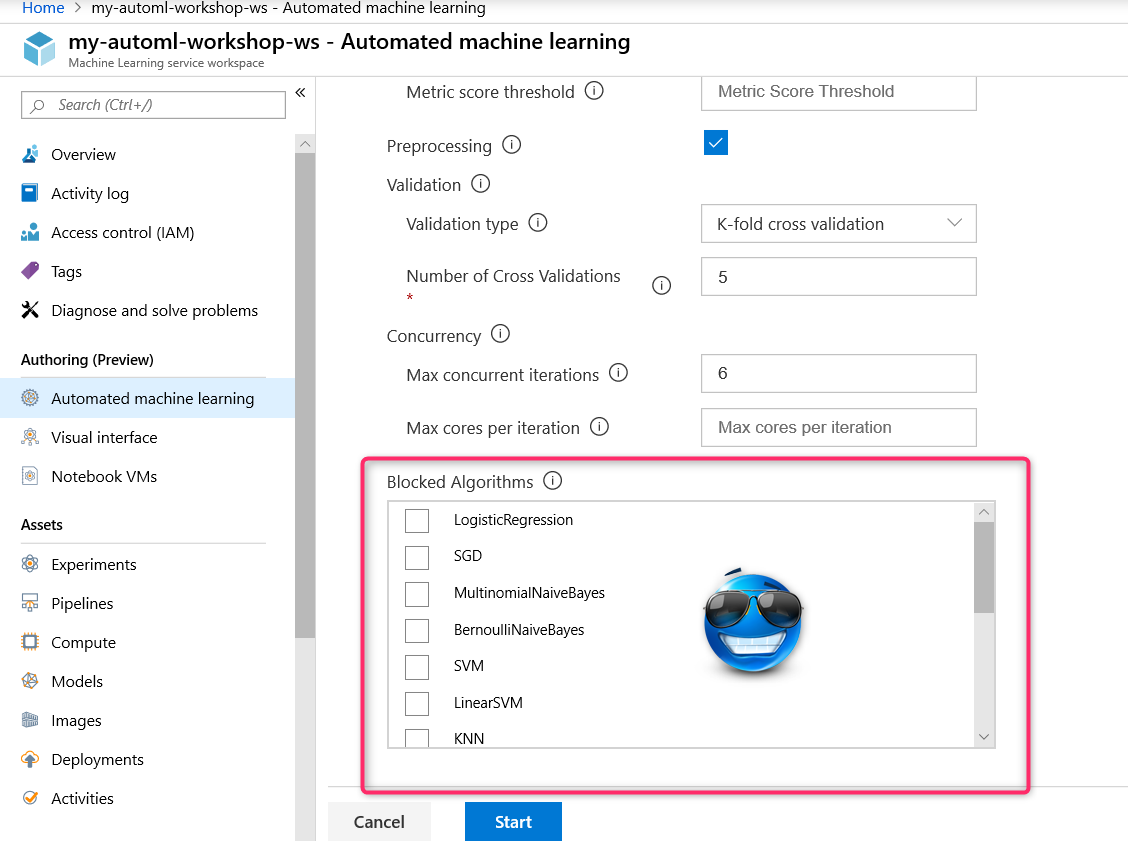Click the Visual interface icon
1128x841 pixels.
pos(30,437)
